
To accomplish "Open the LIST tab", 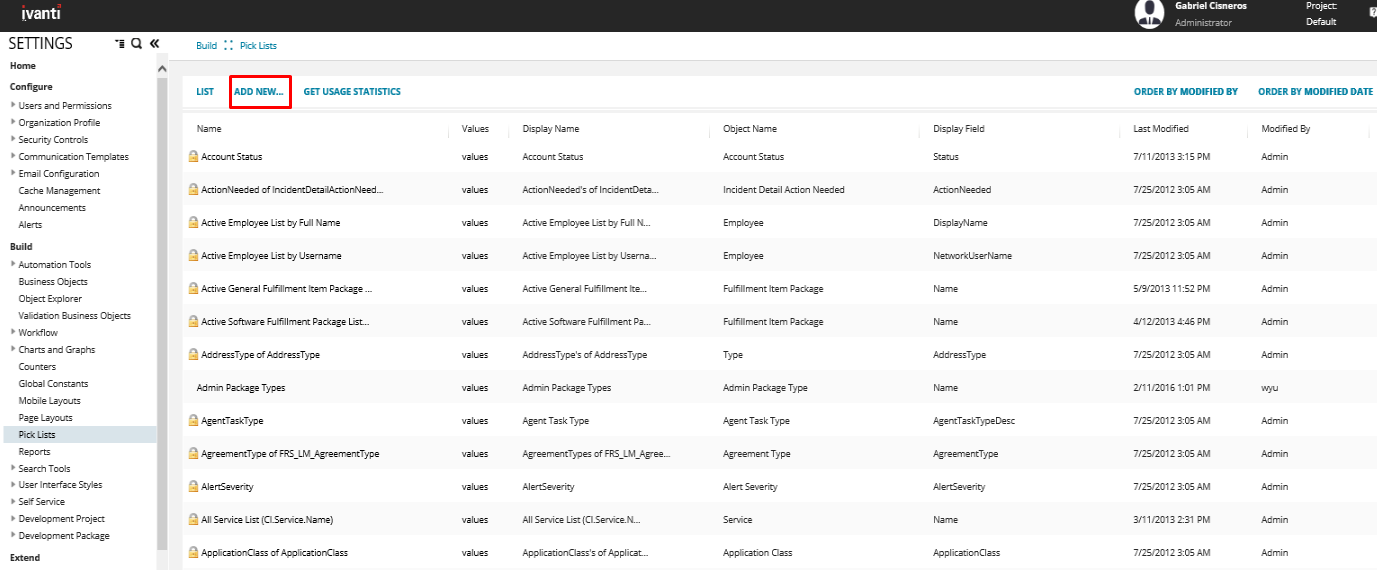I will click(x=205, y=92).
